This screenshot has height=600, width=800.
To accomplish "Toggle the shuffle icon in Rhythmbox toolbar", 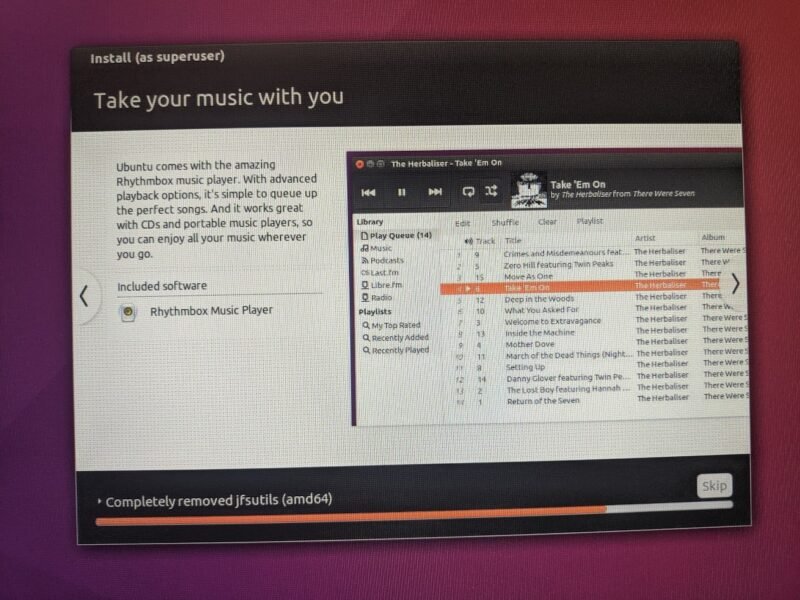I will point(492,191).
